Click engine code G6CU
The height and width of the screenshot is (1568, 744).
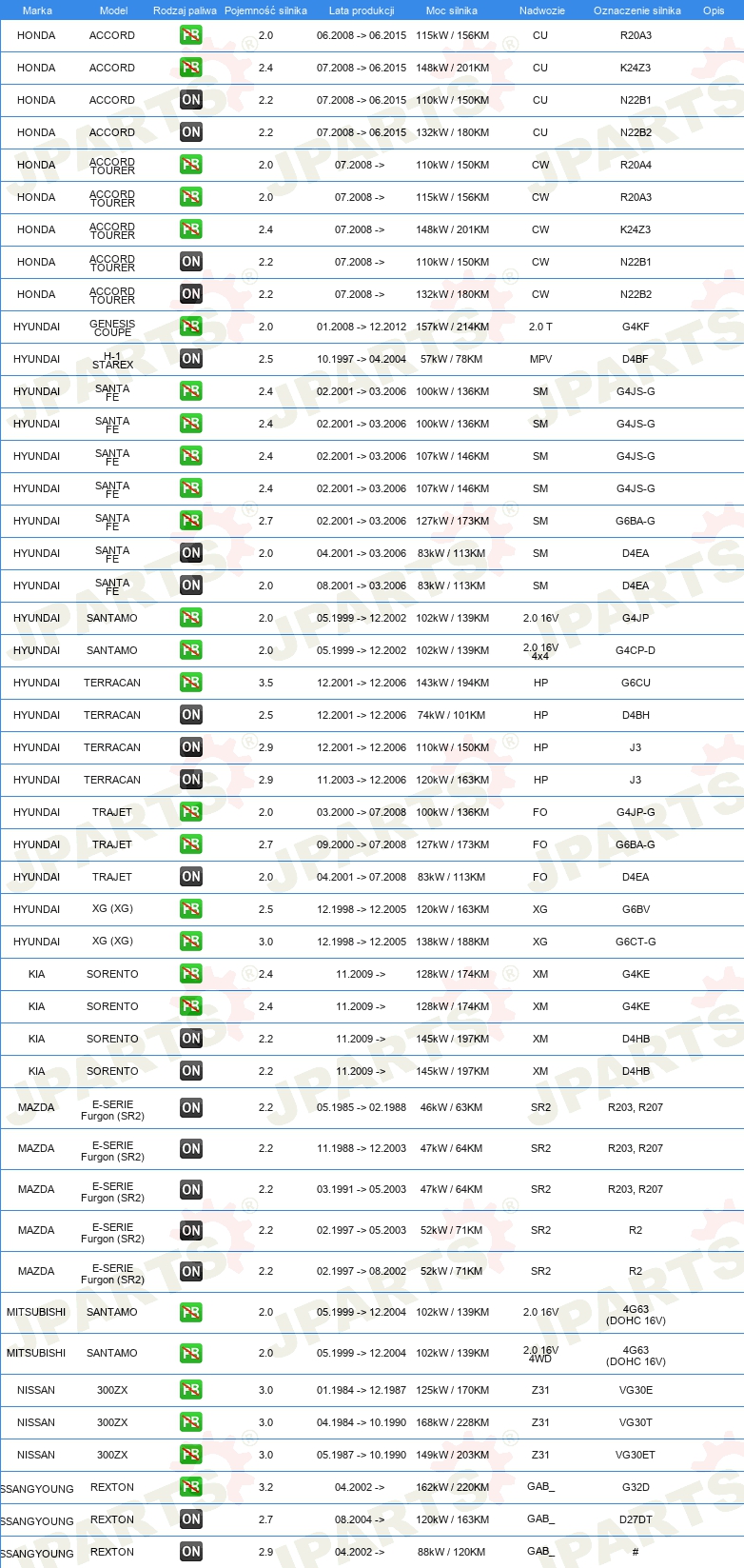[636, 683]
